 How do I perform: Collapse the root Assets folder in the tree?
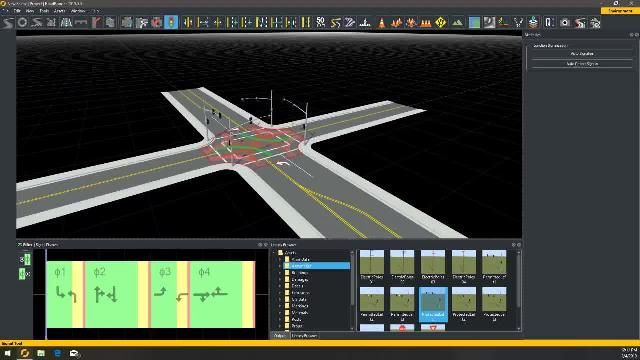pyautogui.click(x=274, y=253)
